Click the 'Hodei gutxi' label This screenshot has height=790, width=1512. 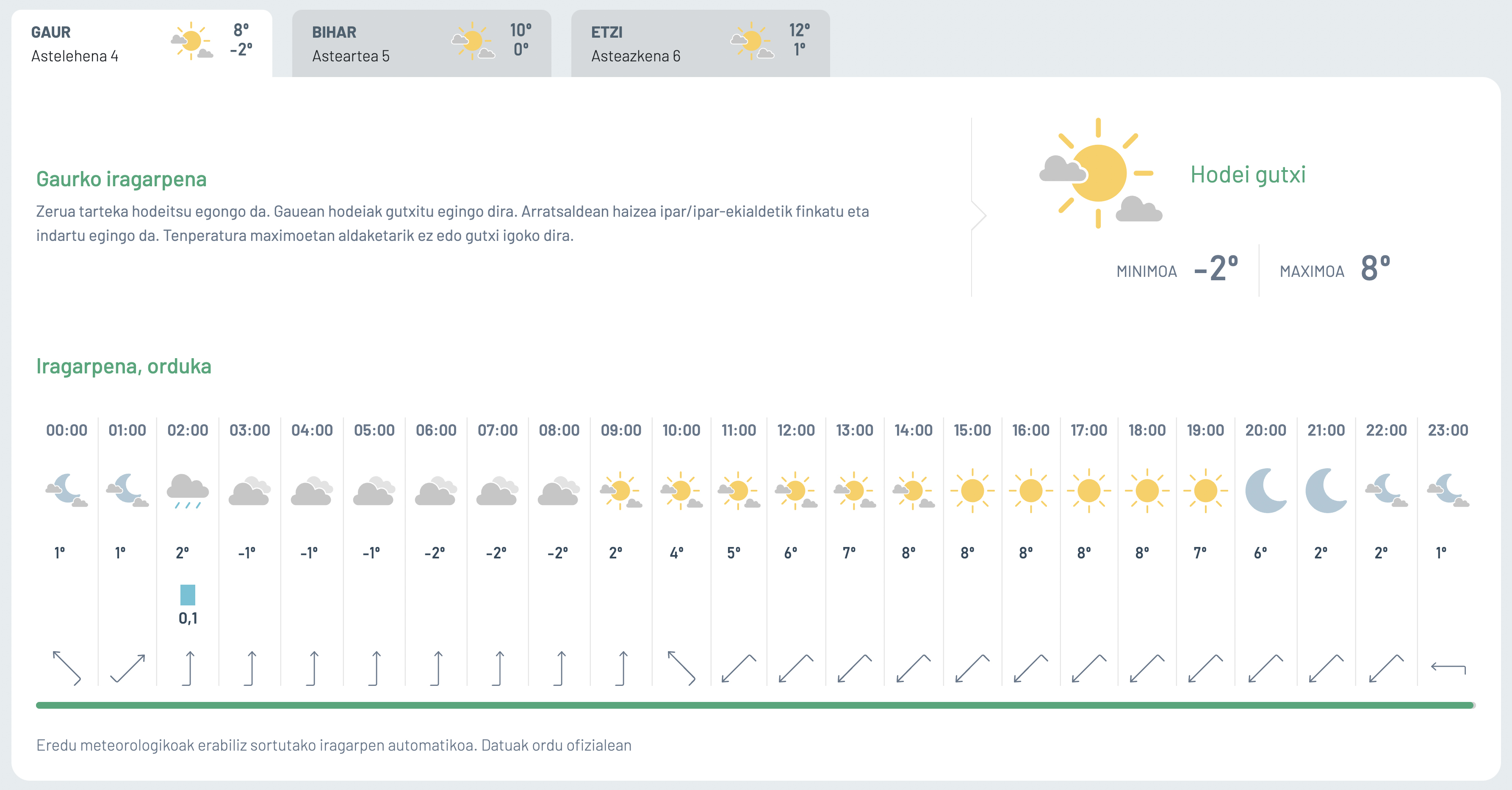pyautogui.click(x=1248, y=174)
